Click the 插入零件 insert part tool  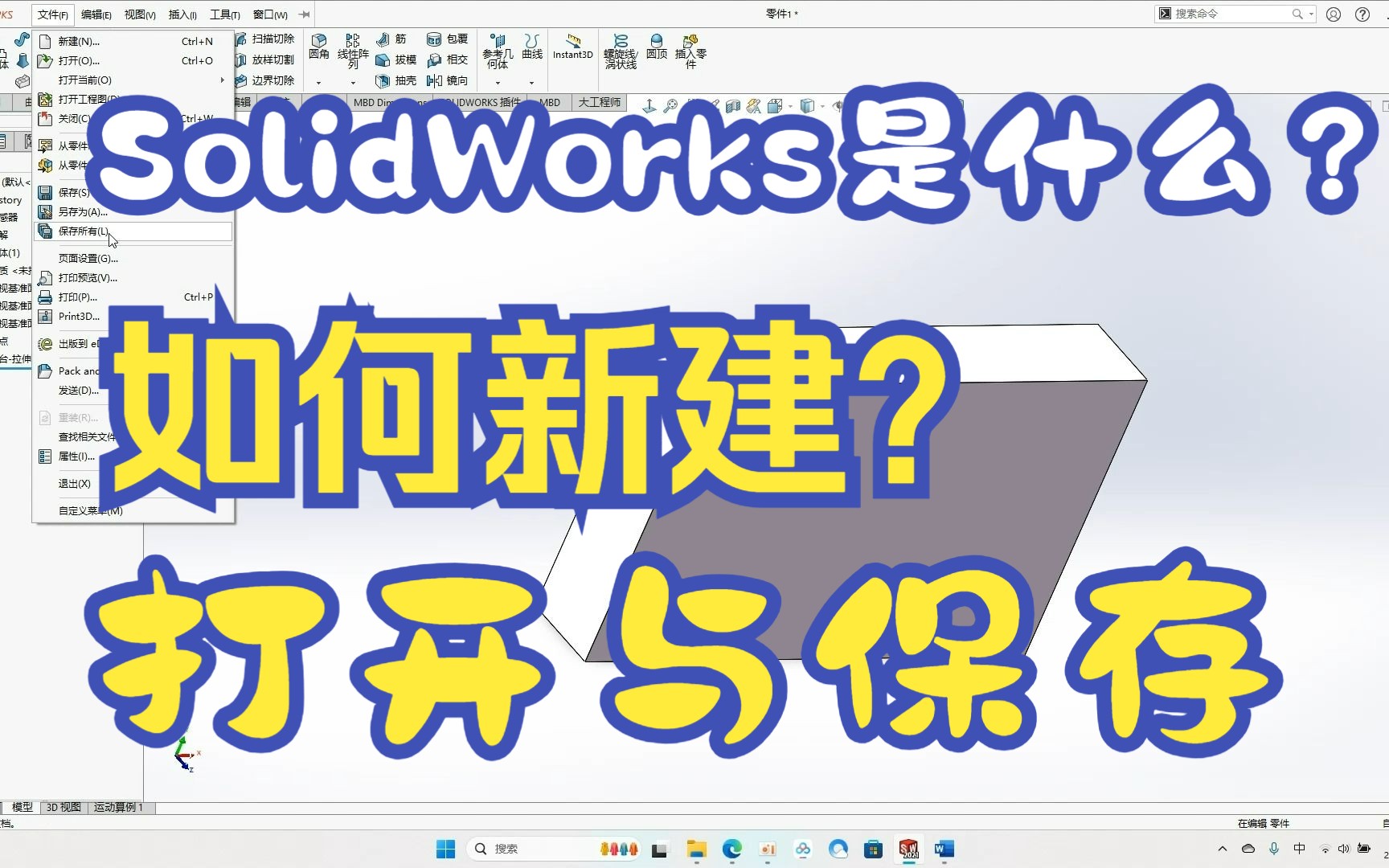click(690, 51)
